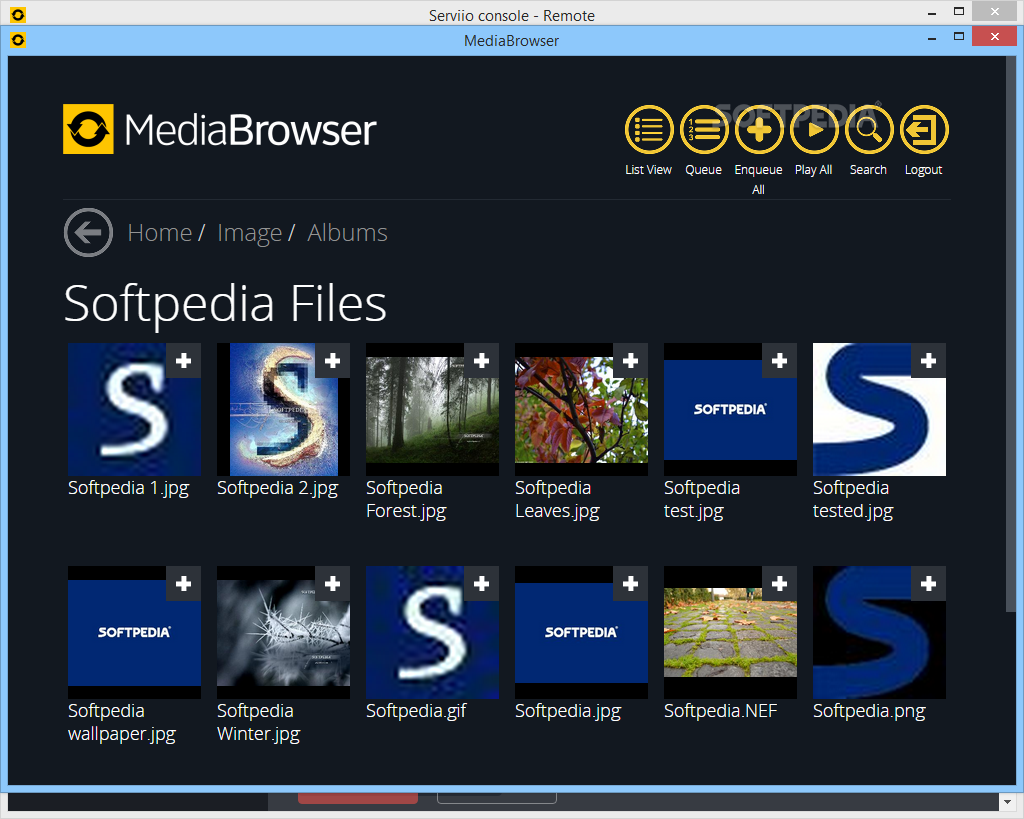
Task: Add Softpedia wallpaper.jpg to queue via plus
Action: click(184, 583)
